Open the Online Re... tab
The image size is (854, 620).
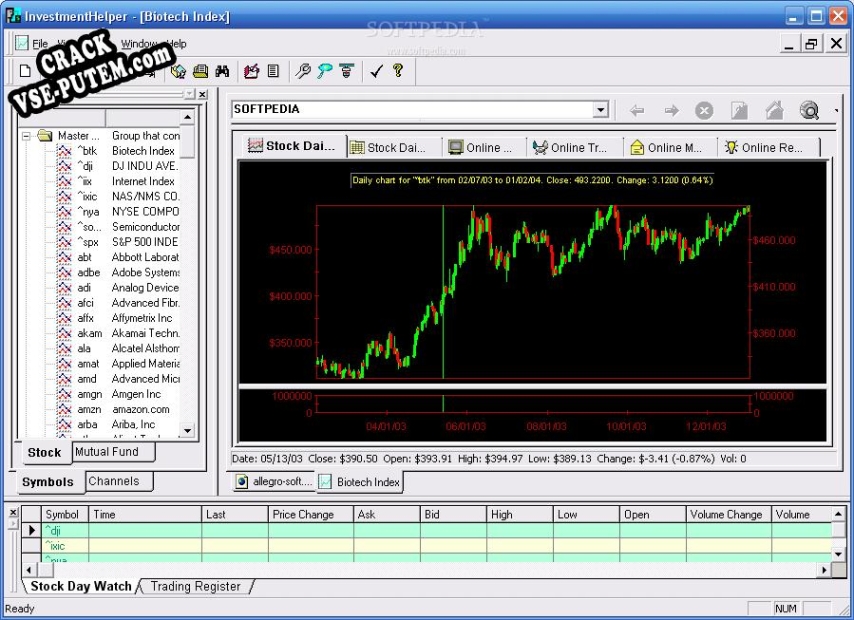click(768, 148)
